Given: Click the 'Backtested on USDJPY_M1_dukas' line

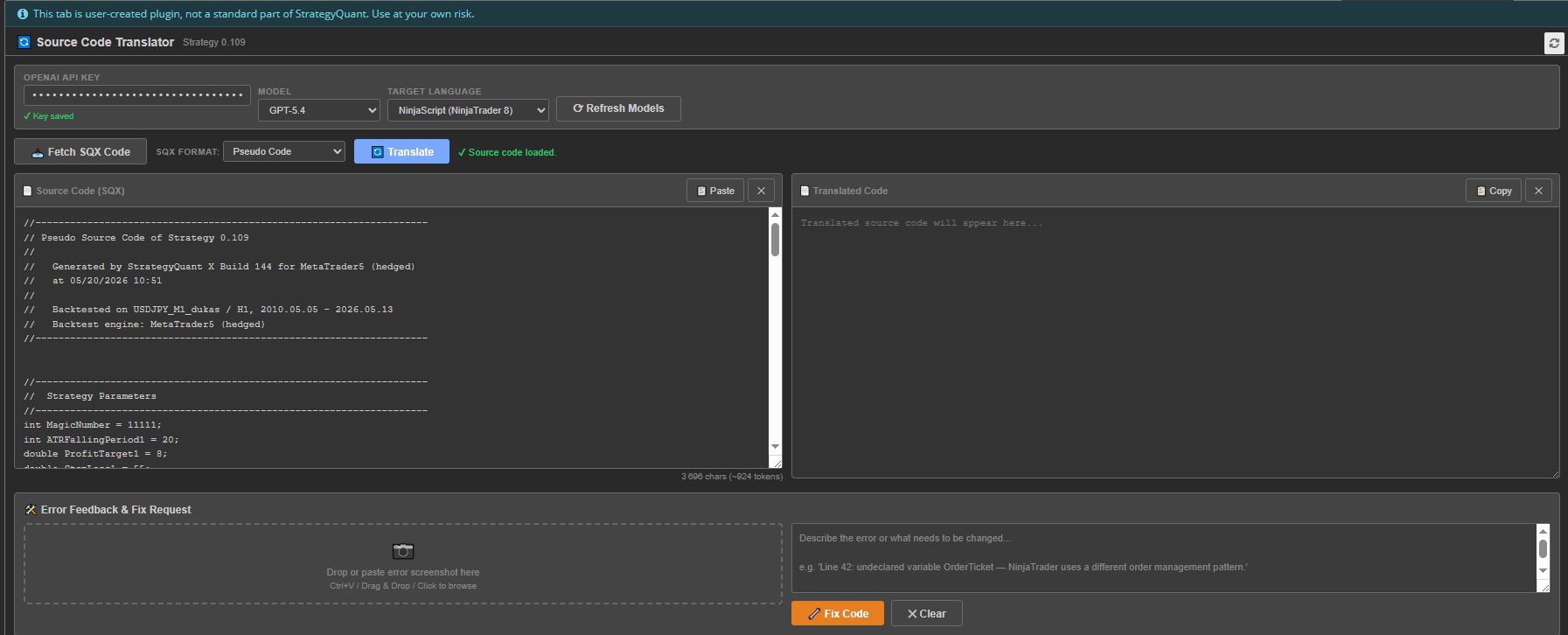Looking at the screenshot, I should tap(208, 310).
